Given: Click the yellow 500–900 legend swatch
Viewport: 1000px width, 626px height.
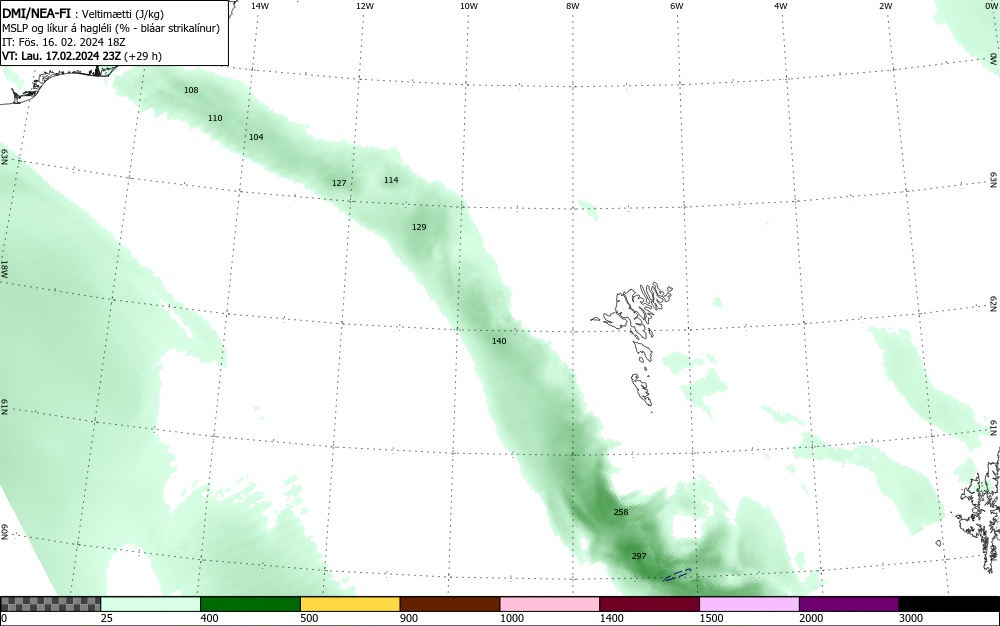Looking at the screenshot, I should (350, 604).
